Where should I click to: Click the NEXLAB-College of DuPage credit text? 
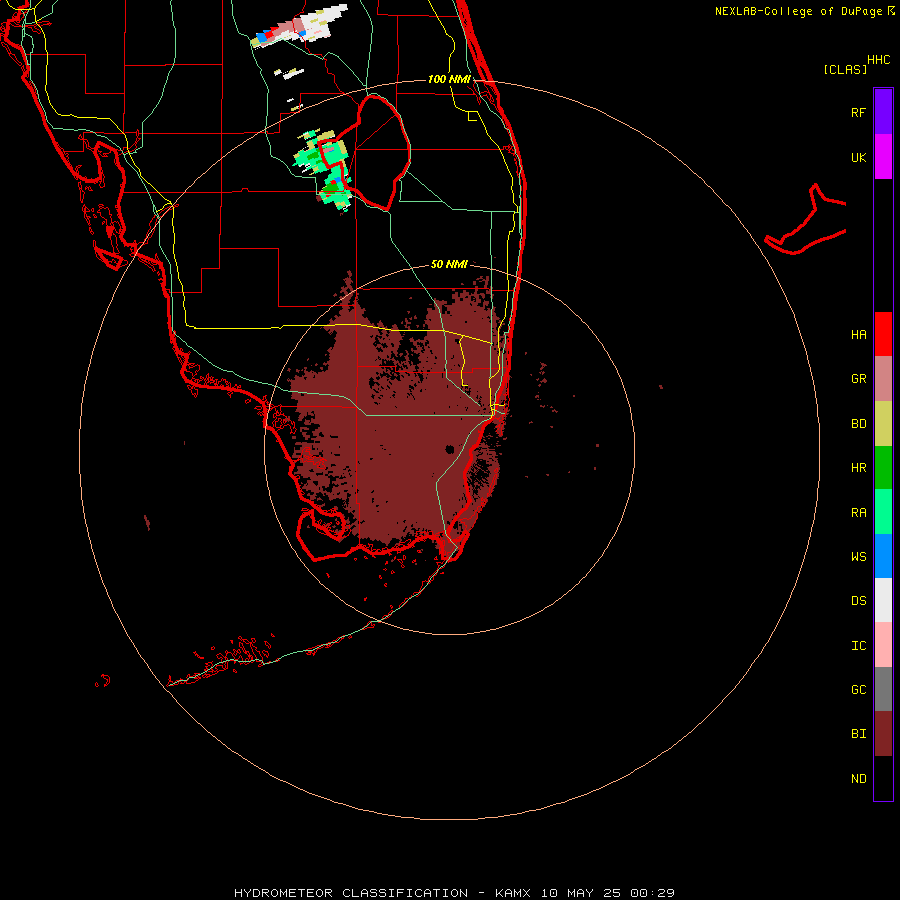coord(798,11)
